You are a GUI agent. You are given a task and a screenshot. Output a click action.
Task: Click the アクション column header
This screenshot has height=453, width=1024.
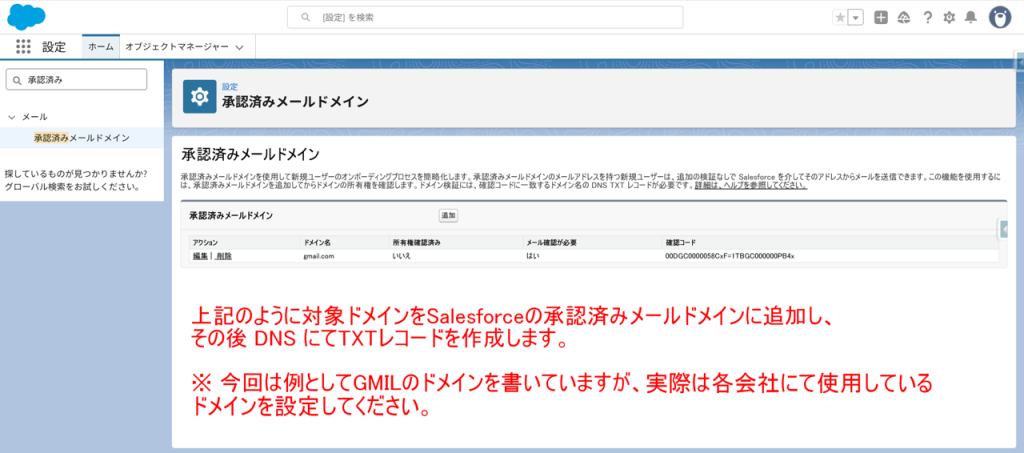(x=205, y=242)
